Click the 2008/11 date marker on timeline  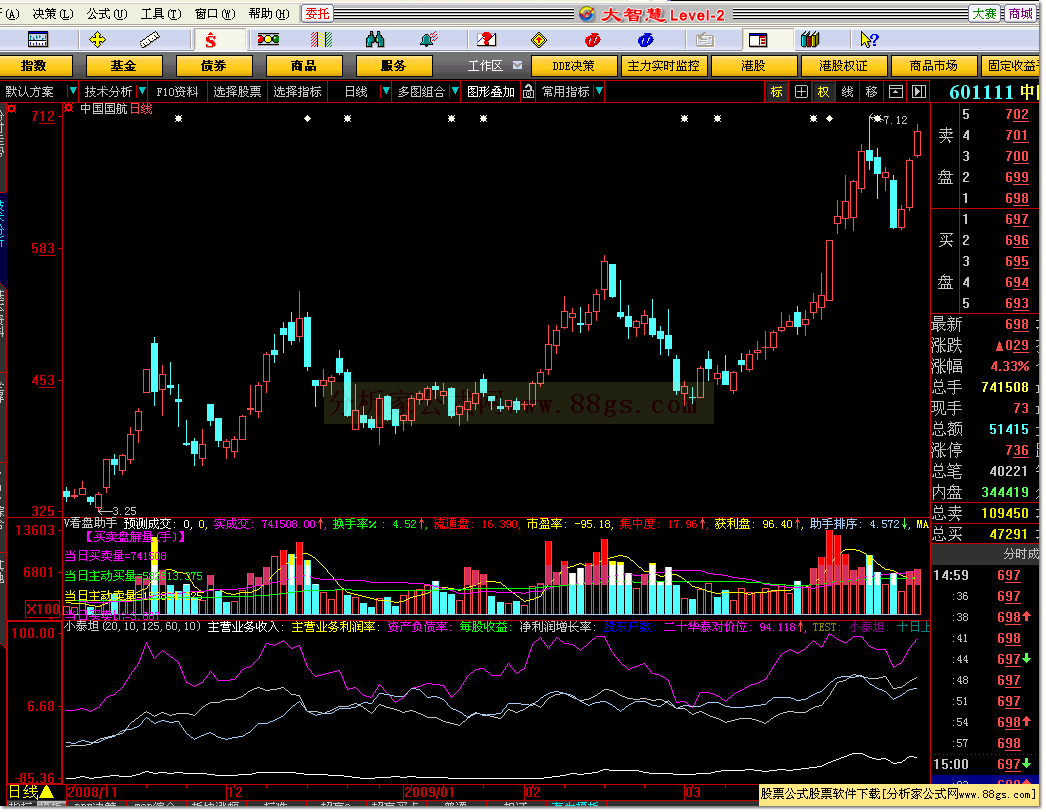93,792
